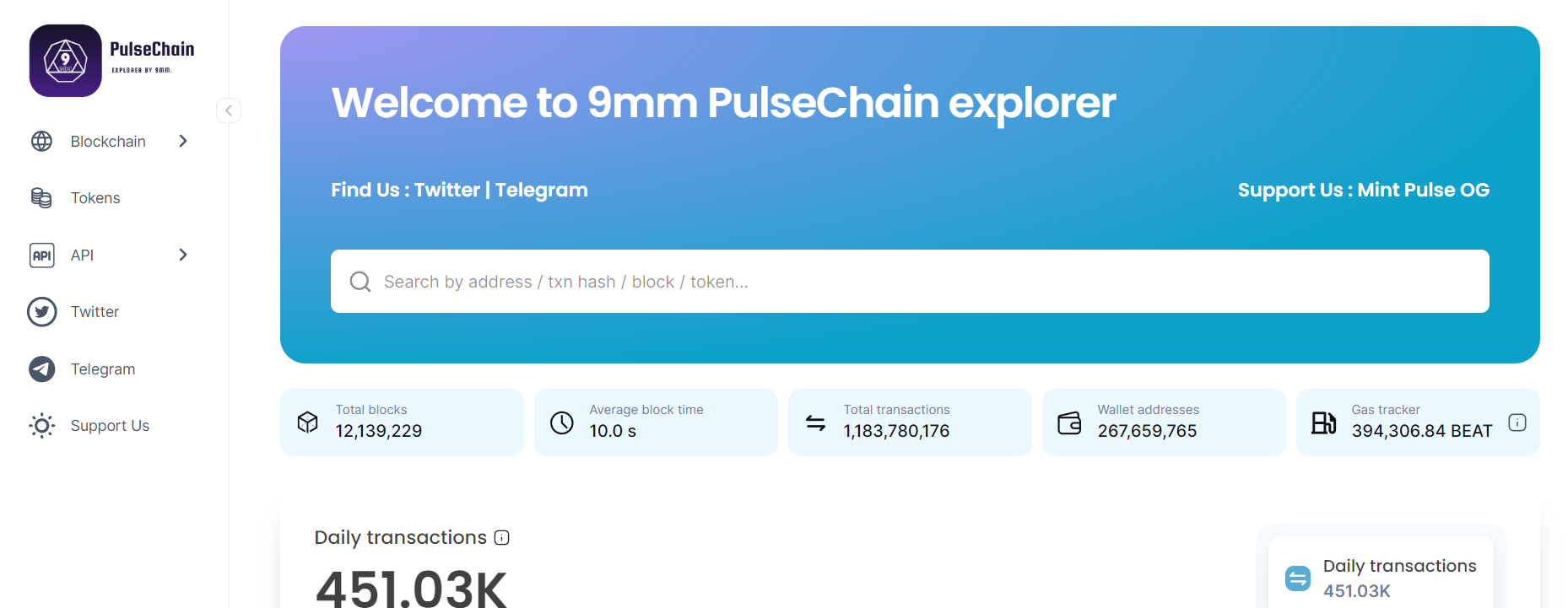Image resolution: width=1568 pixels, height=608 pixels.
Task: Click the Tokens coins icon
Action: 41,197
